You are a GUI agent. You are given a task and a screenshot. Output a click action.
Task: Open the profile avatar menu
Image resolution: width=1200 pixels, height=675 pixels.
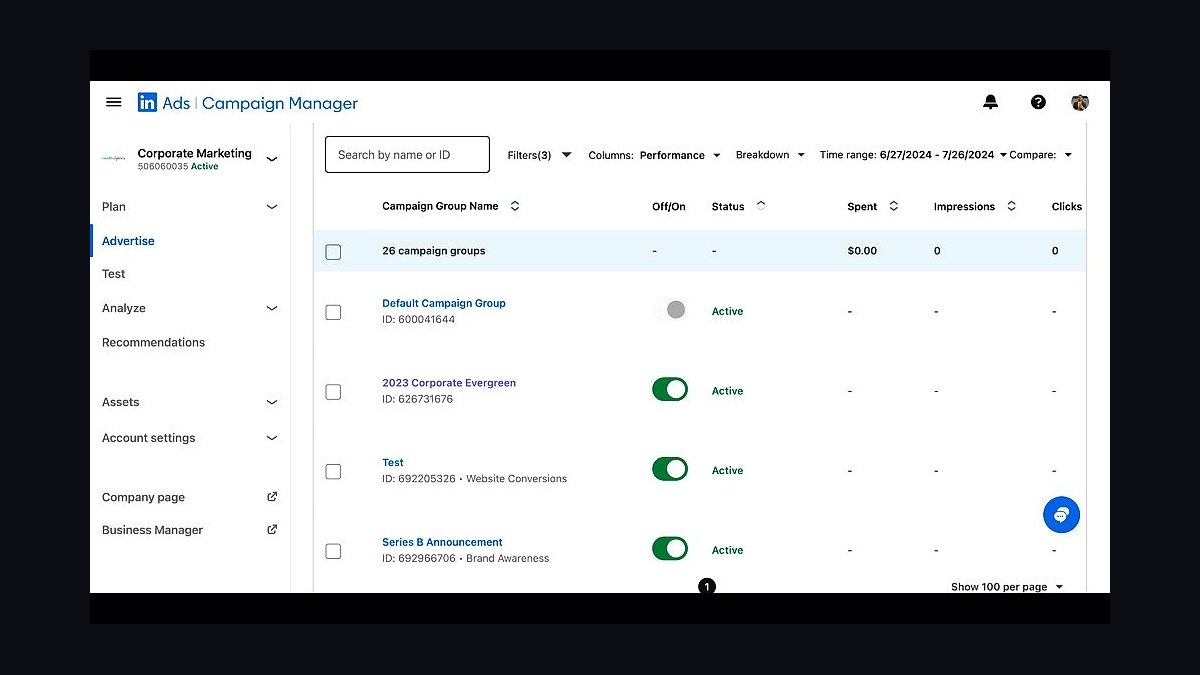click(1080, 102)
